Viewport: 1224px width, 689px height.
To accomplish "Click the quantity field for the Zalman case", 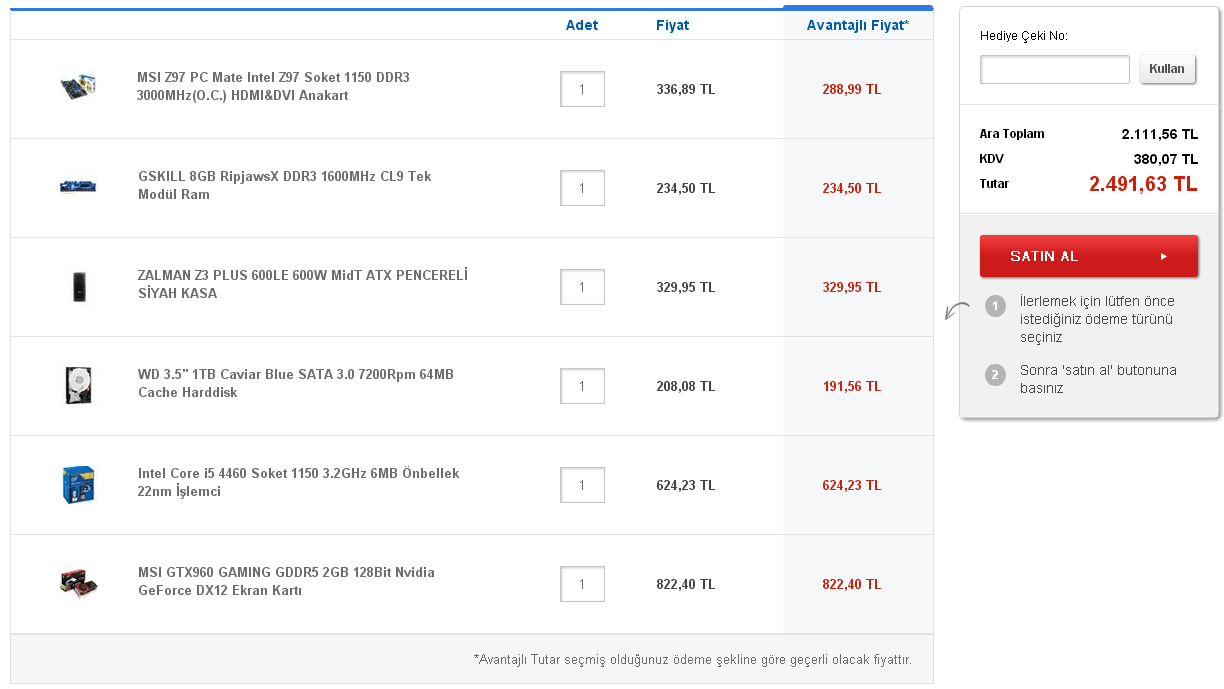I will [582, 287].
